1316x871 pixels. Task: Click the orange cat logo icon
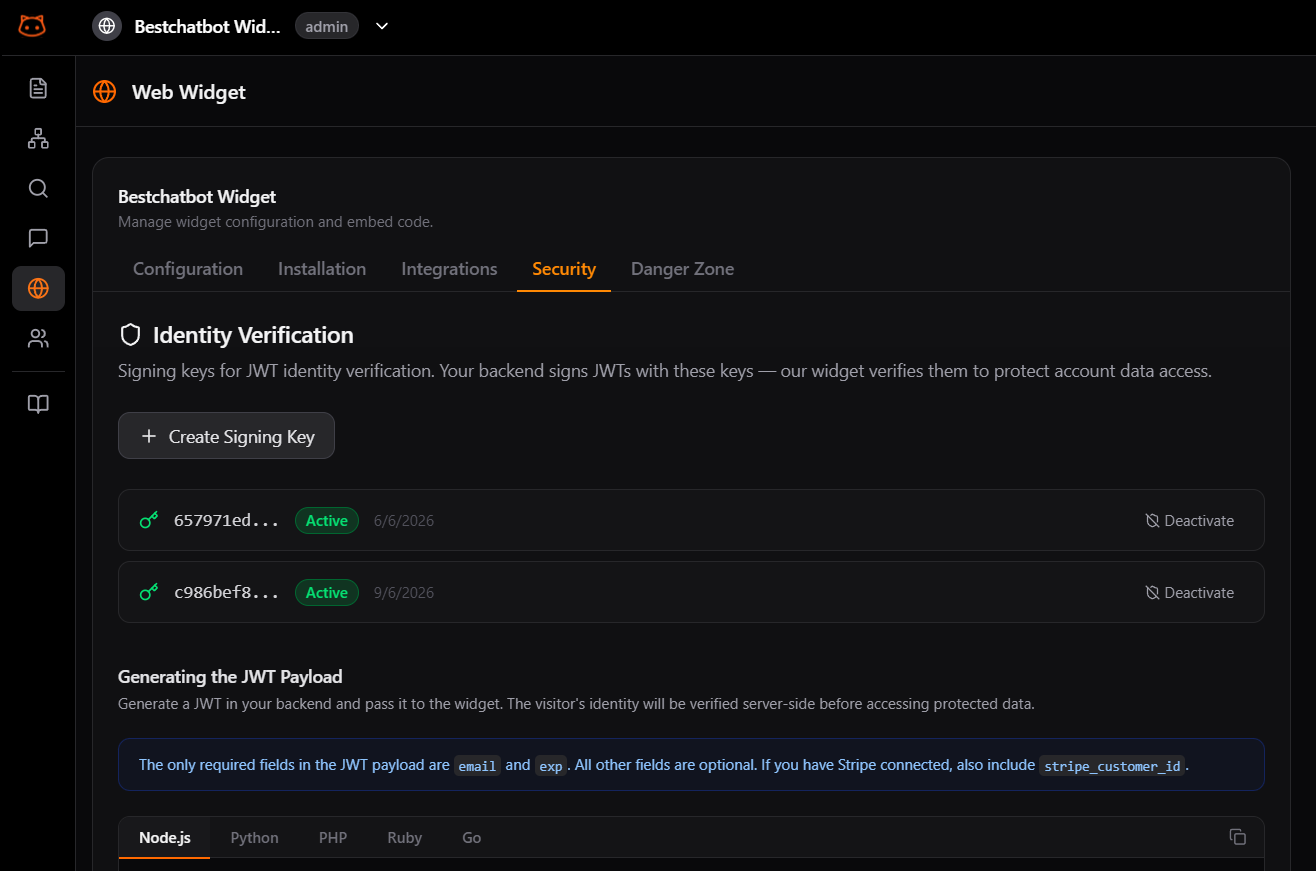pyautogui.click(x=32, y=26)
